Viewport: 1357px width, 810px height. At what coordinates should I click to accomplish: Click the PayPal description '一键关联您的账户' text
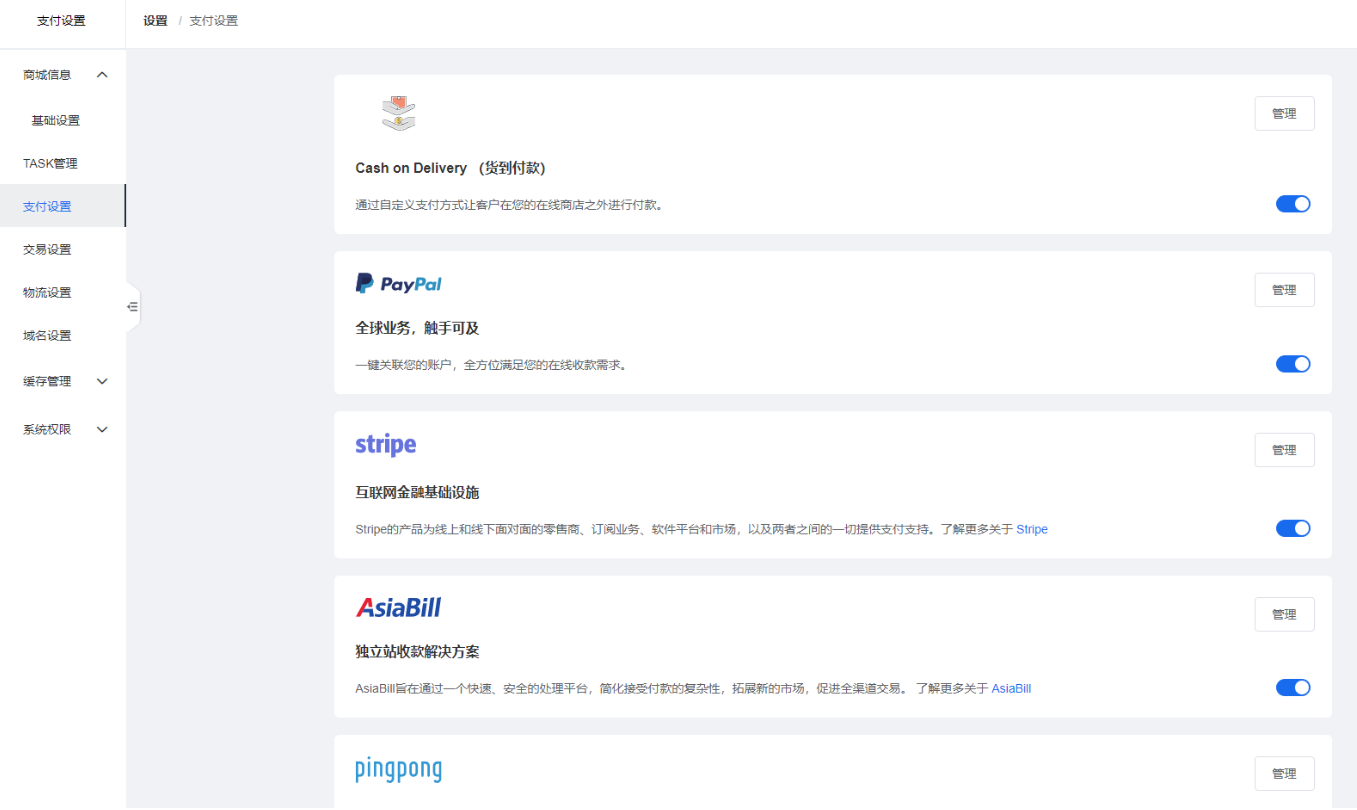(x=493, y=365)
